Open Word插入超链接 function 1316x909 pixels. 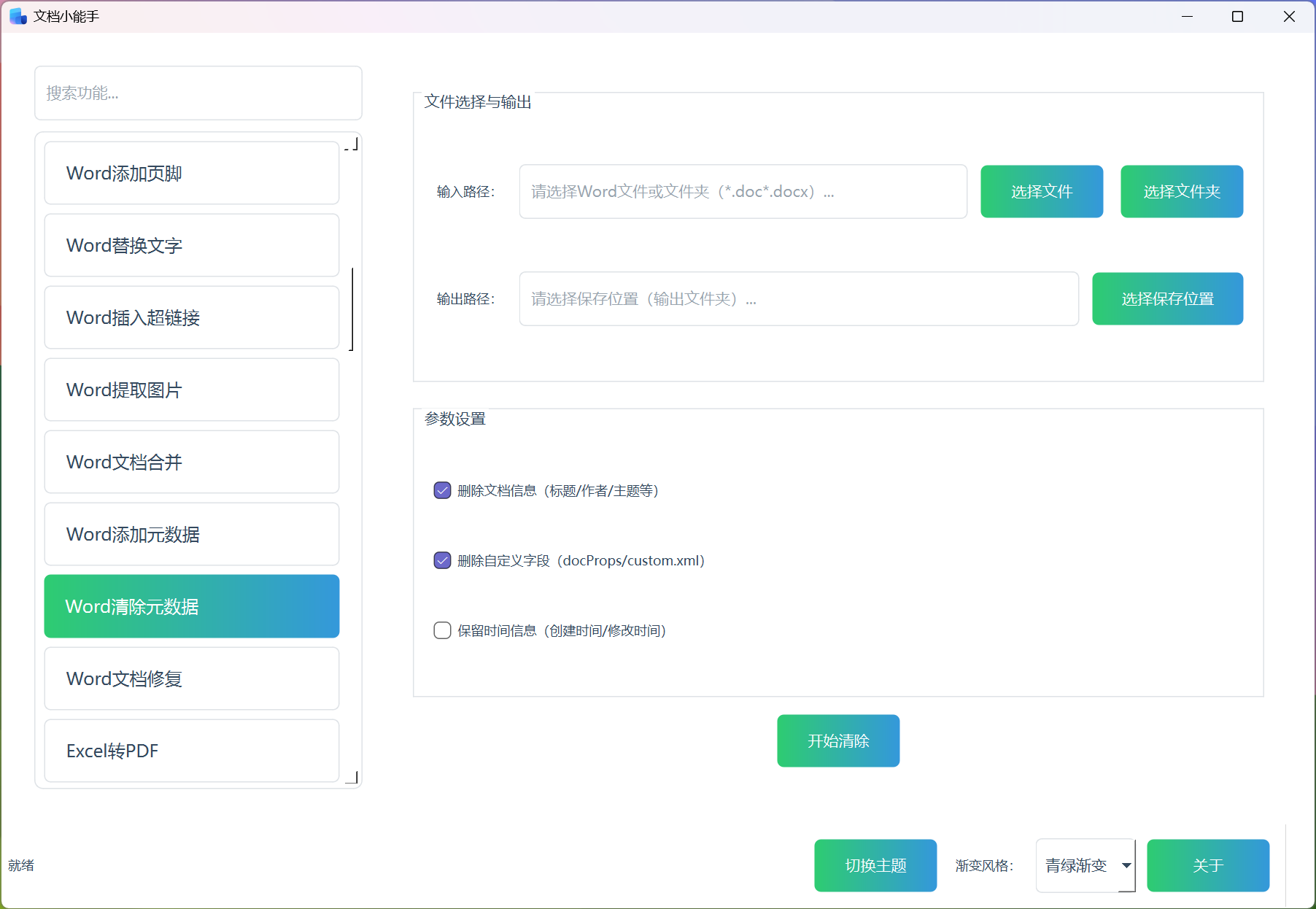point(191,317)
